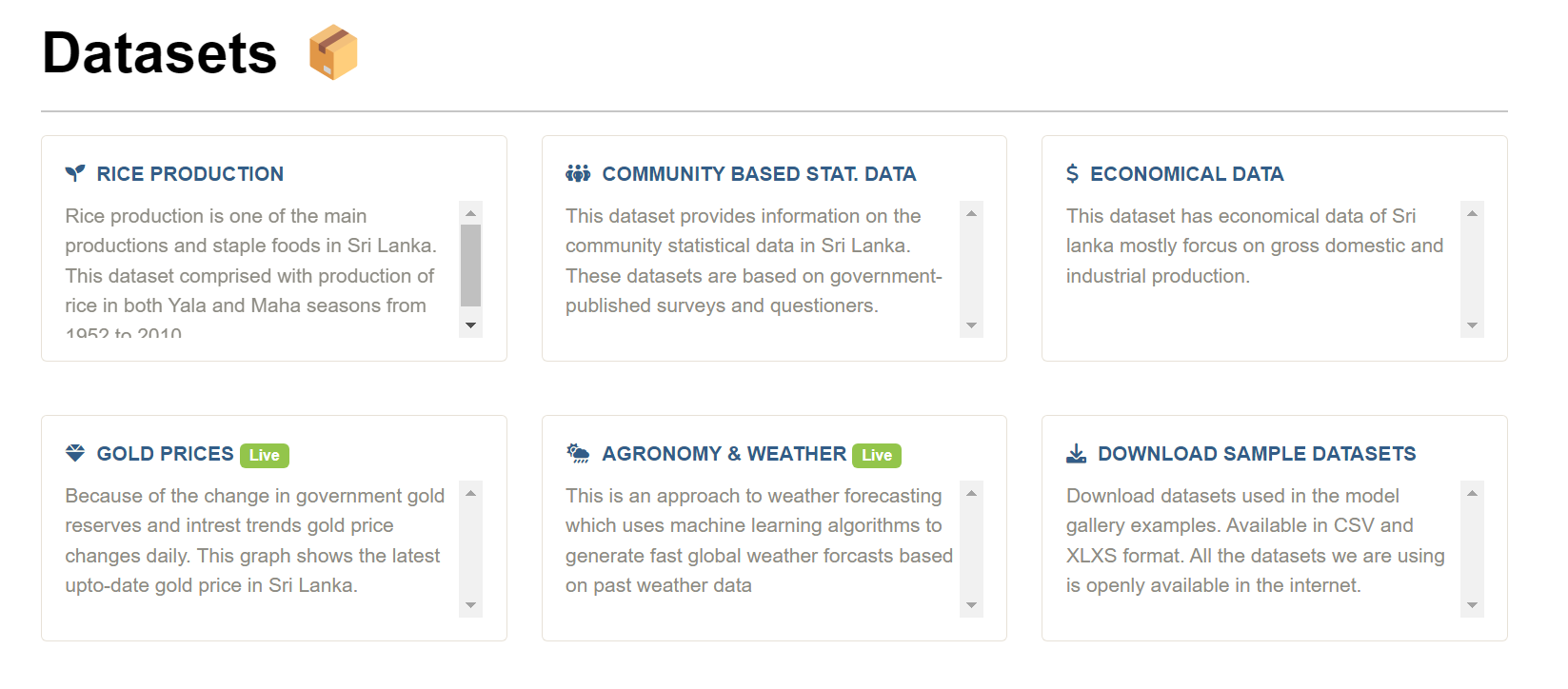The height and width of the screenshot is (689, 1568).
Task: Click the download icon for sample datasets
Action: click(1076, 453)
